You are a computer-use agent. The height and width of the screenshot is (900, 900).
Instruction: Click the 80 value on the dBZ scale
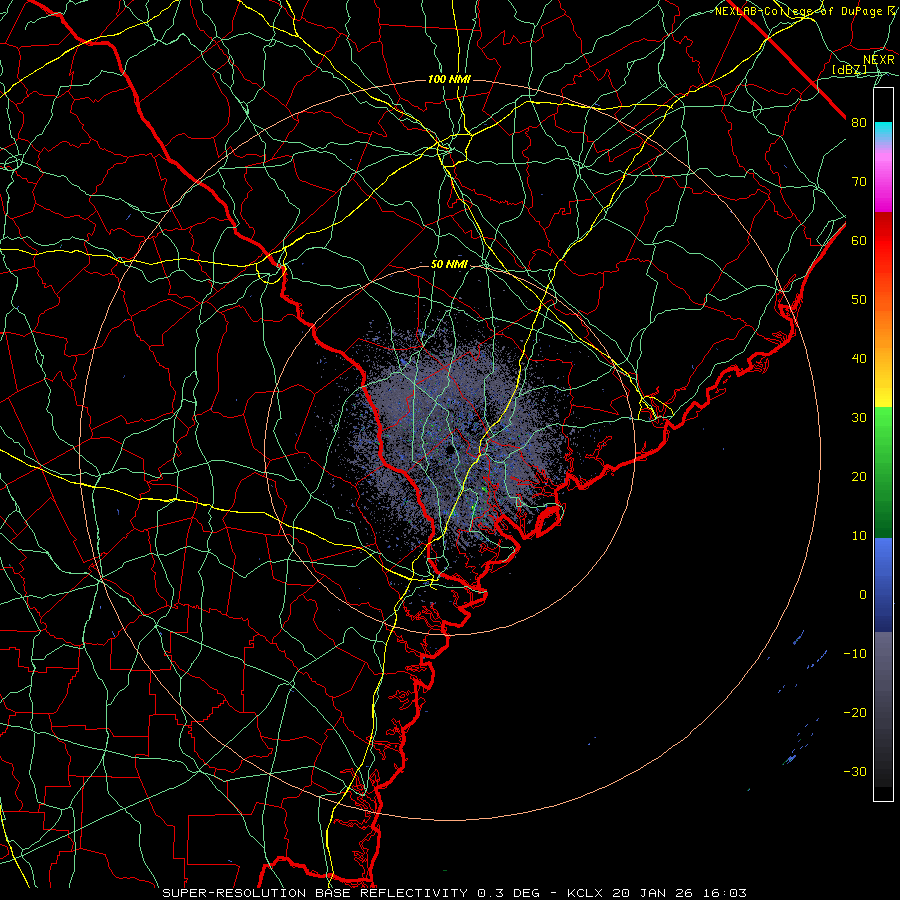pos(859,123)
